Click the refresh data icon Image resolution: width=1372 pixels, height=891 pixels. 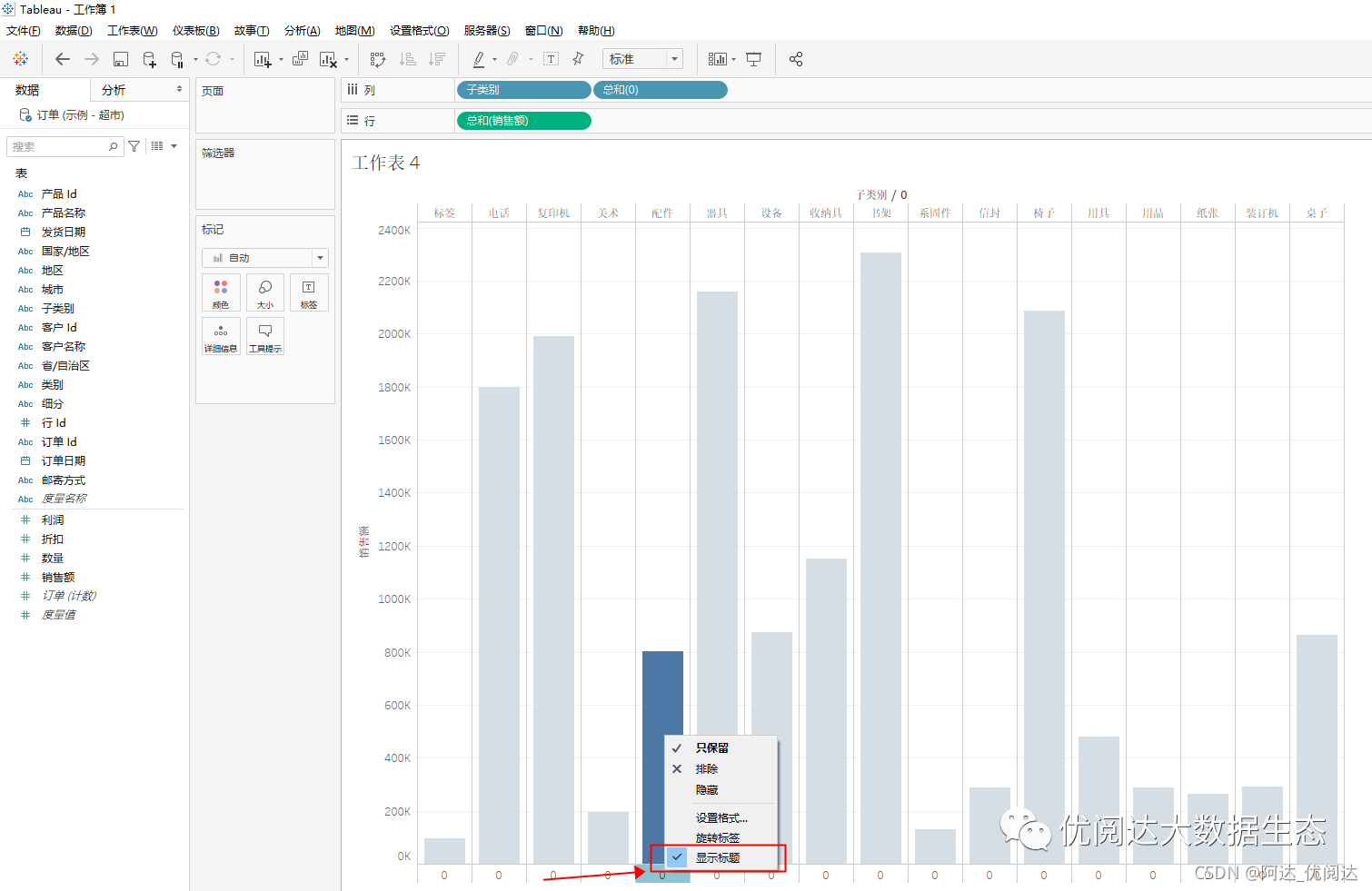[x=213, y=59]
